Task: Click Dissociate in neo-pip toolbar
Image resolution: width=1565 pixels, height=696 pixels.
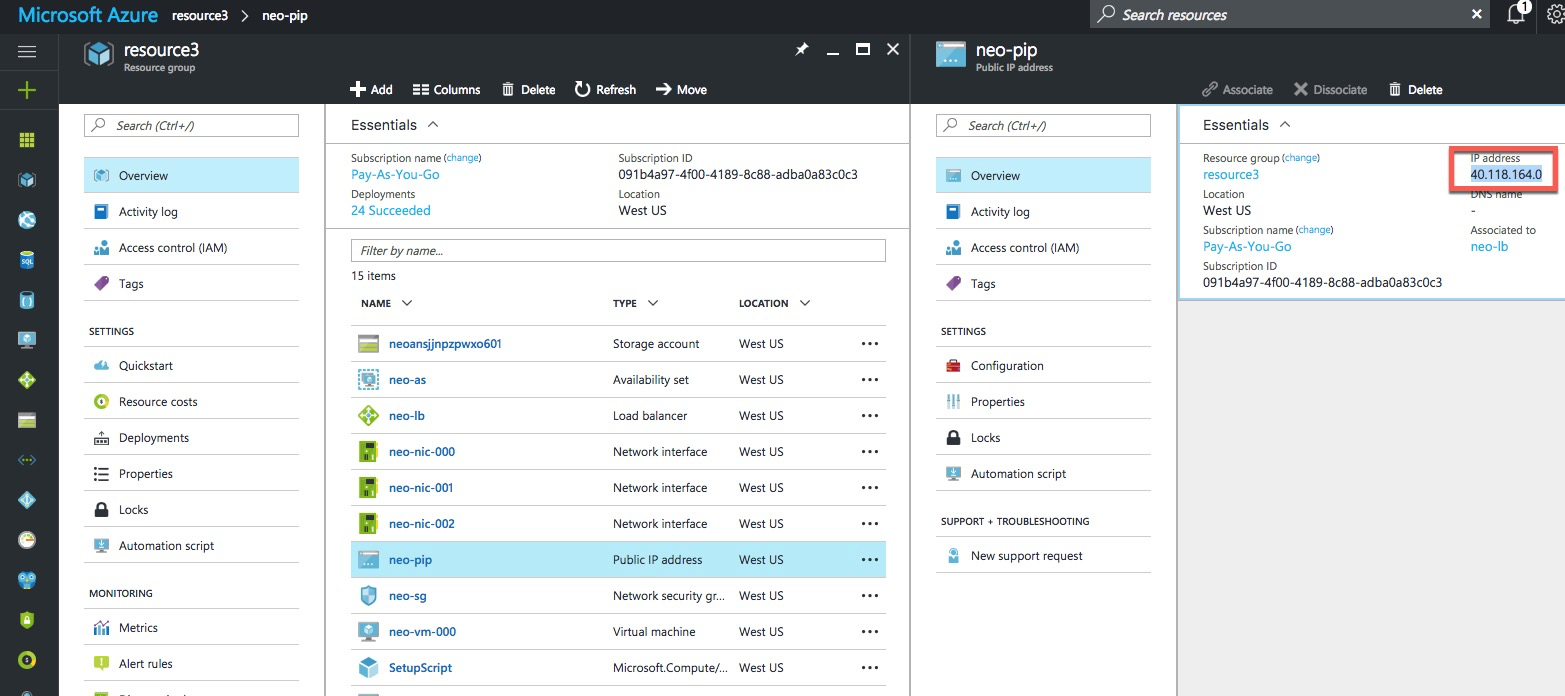Action: 1330,90
